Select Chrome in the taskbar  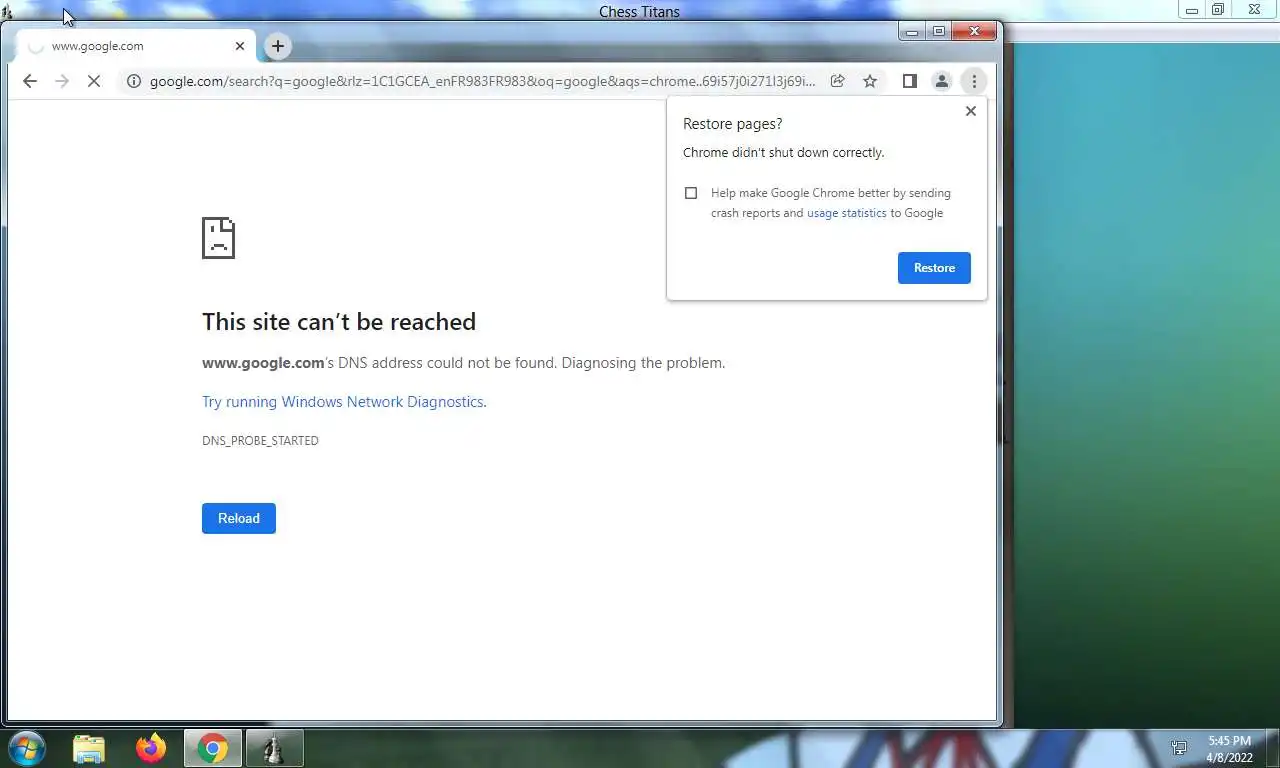point(212,748)
